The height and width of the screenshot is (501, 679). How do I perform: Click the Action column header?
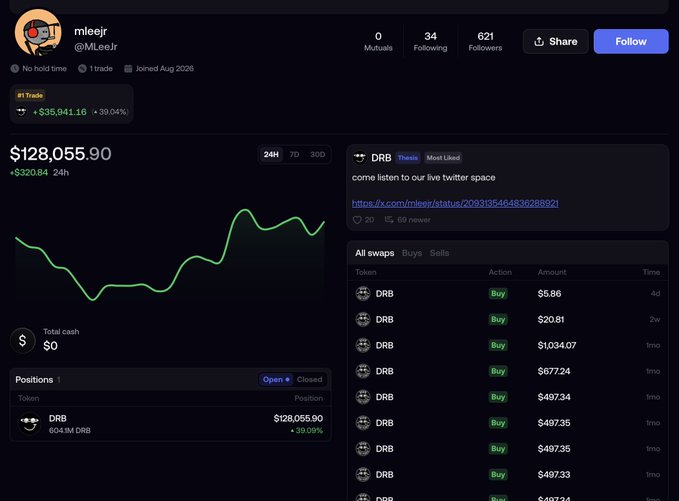click(500, 272)
